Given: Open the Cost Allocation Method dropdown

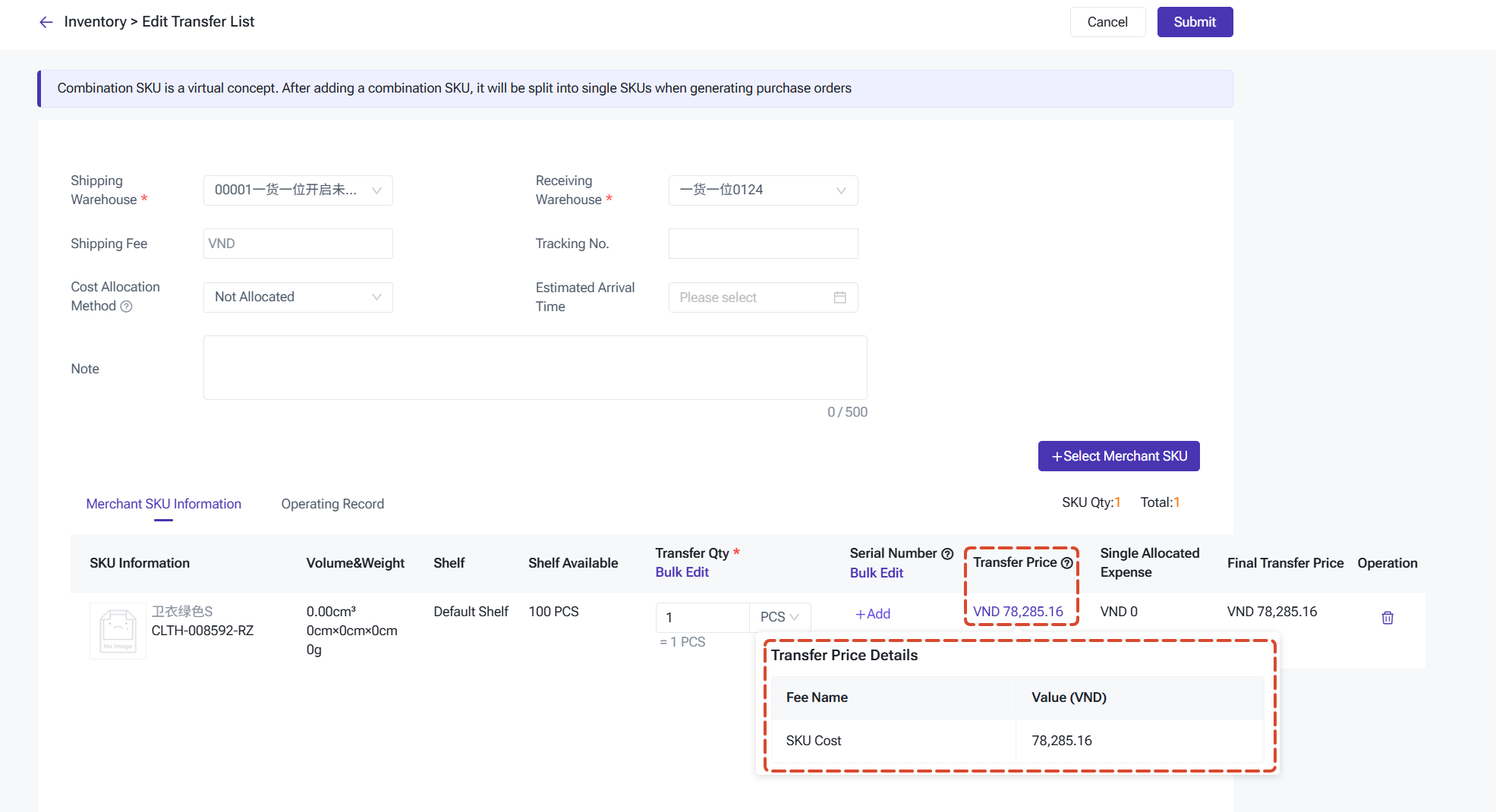Looking at the screenshot, I should 298,297.
